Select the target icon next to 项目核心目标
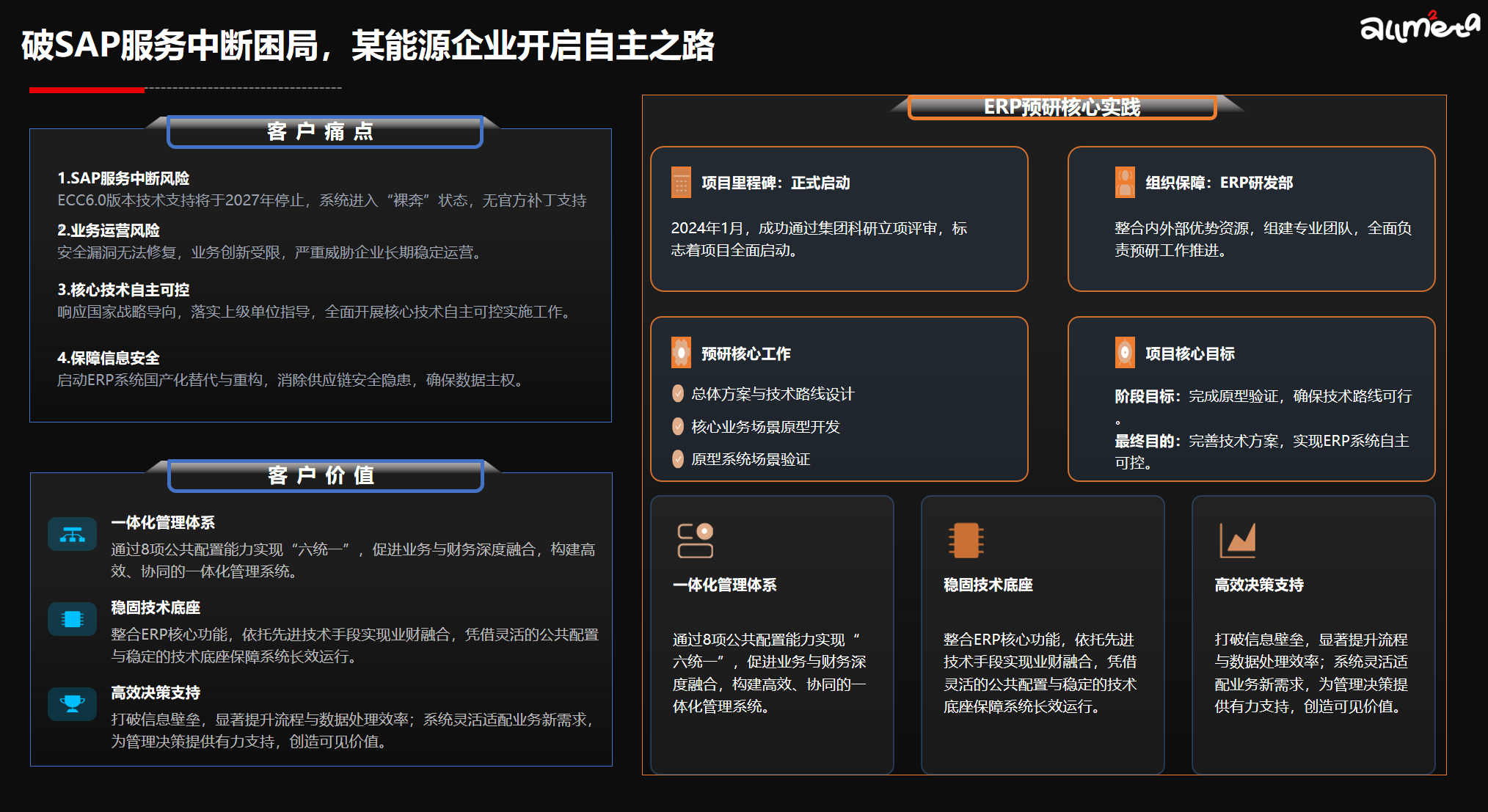This screenshot has height=812, width=1488. pyautogui.click(x=1125, y=352)
